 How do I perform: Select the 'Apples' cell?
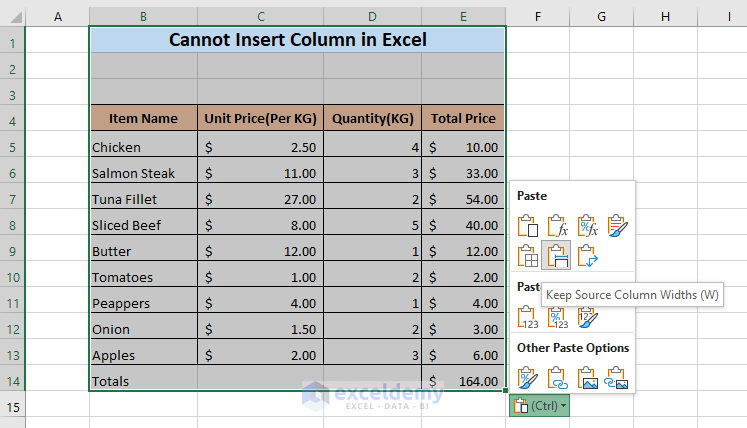(x=143, y=352)
